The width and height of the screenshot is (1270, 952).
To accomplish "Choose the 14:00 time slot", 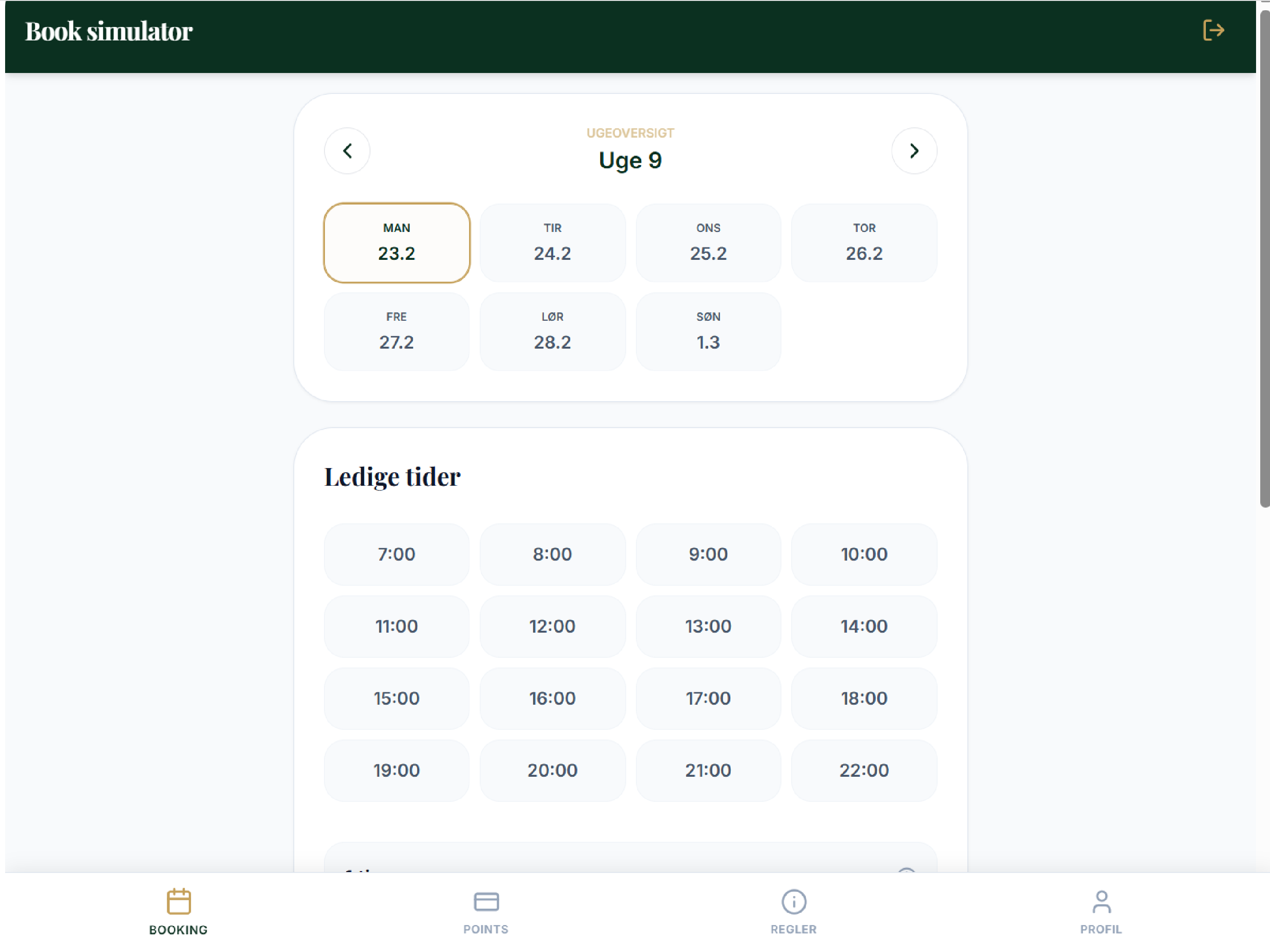I will click(864, 627).
